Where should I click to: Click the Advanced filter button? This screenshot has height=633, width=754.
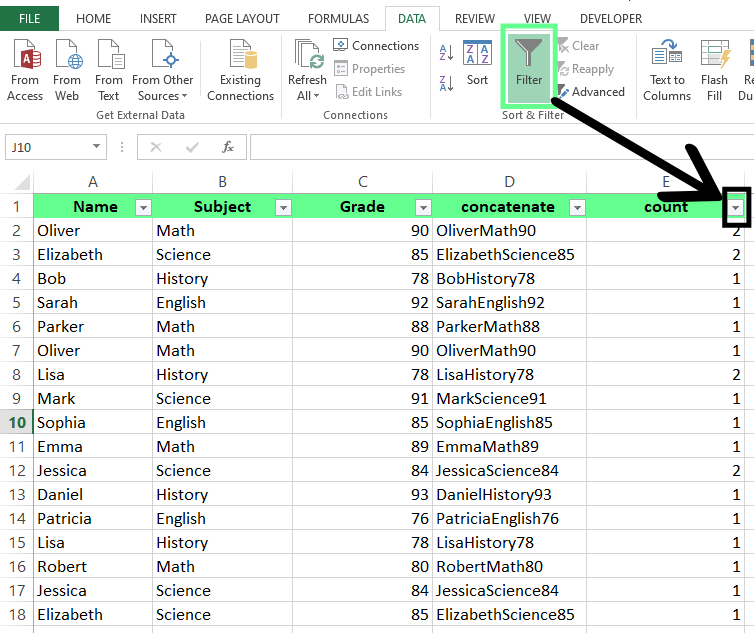click(591, 92)
